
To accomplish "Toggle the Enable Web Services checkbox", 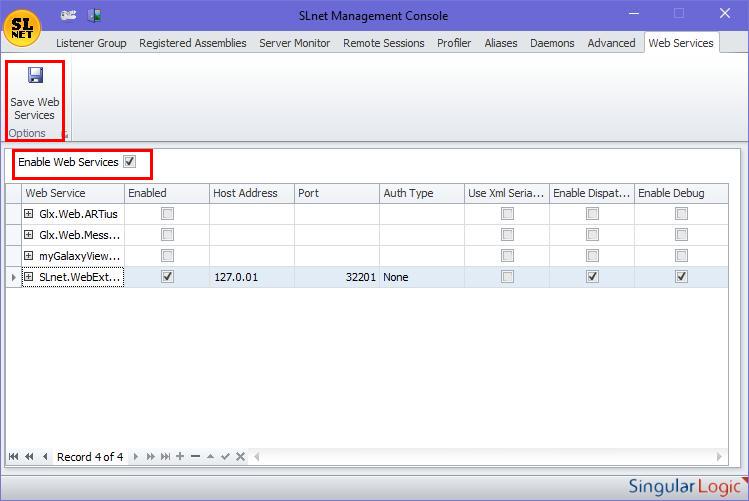I will click(x=129, y=162).
